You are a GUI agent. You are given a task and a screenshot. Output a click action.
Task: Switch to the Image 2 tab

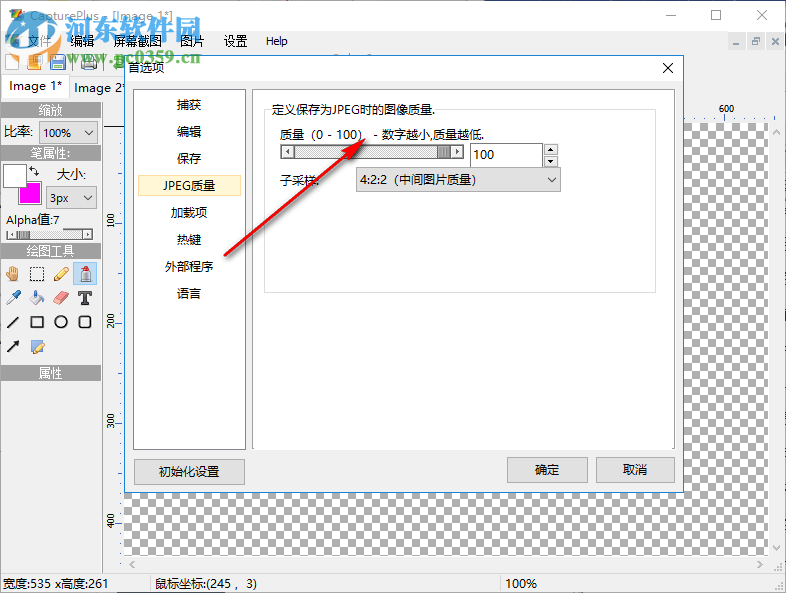point(97,88)
